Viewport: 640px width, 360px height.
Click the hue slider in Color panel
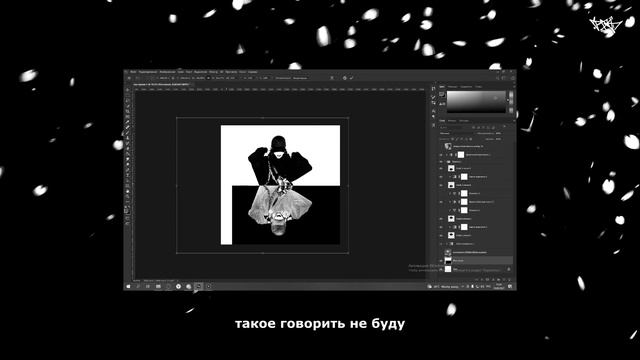tap(511, 102)
